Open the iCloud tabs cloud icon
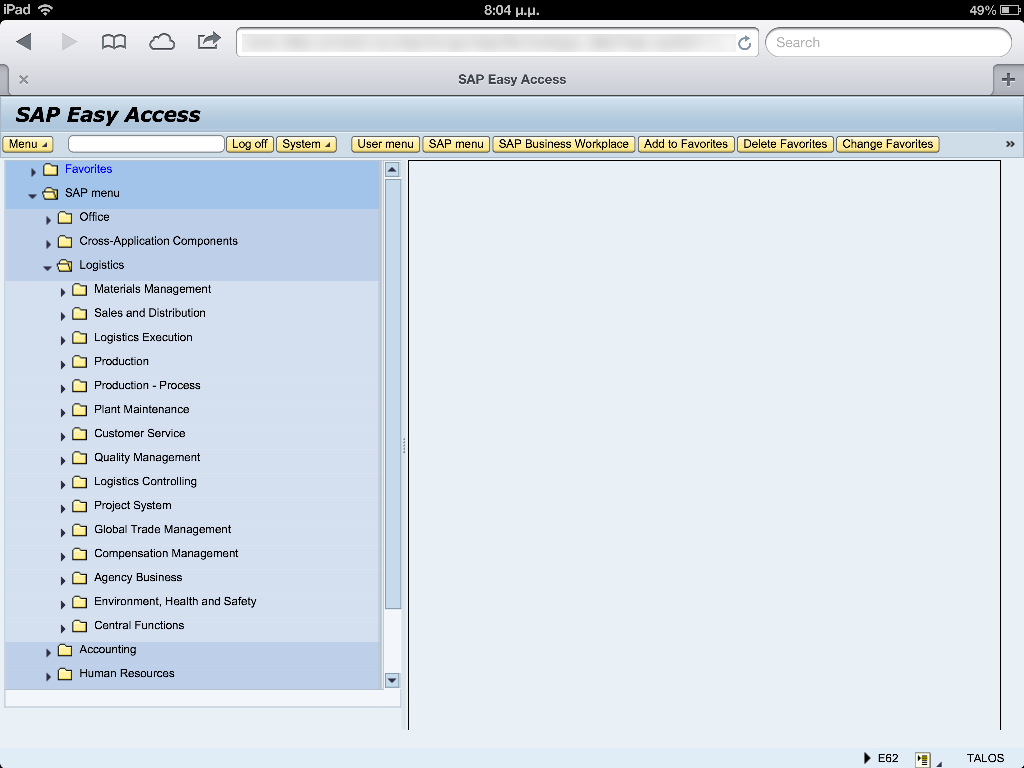This screenshot has height=768, width=1024. [x=161, y=42]
